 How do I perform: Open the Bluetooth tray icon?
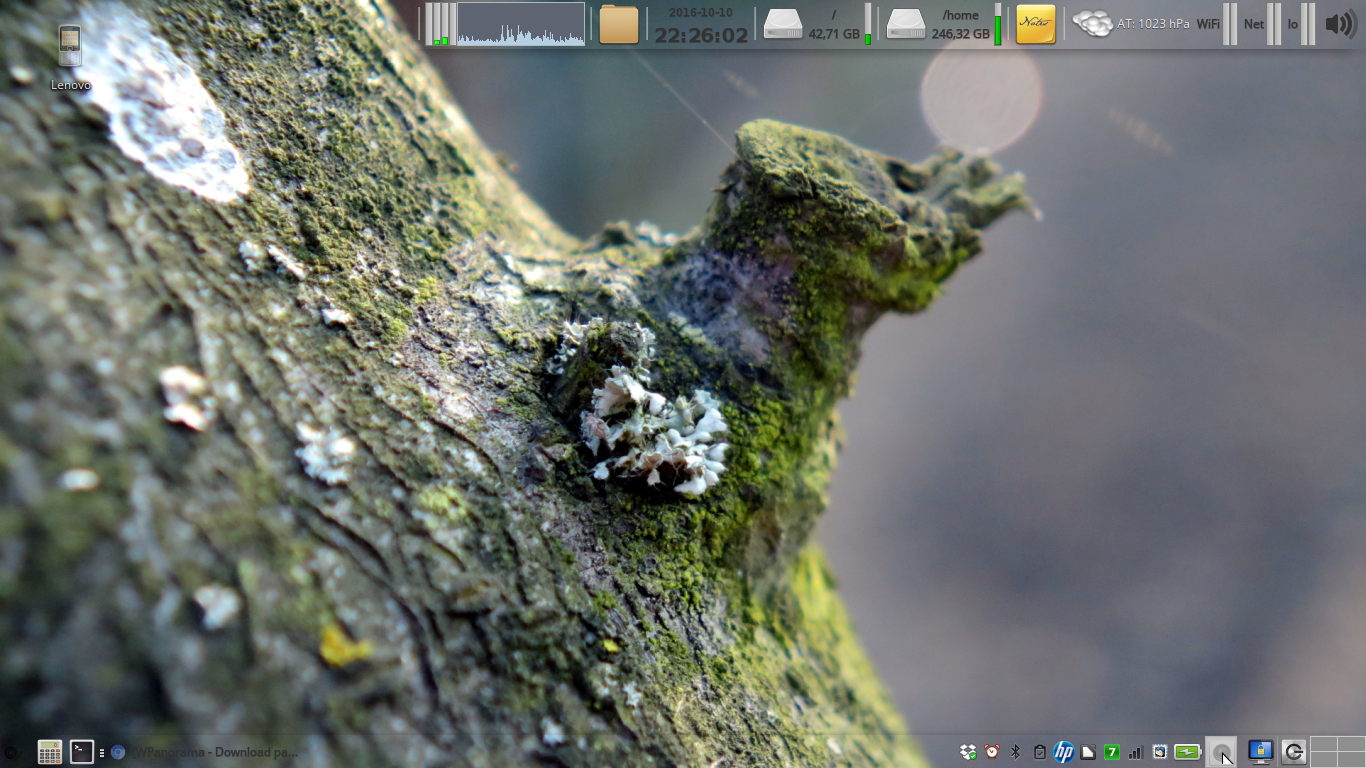[x=1016, y=752]
